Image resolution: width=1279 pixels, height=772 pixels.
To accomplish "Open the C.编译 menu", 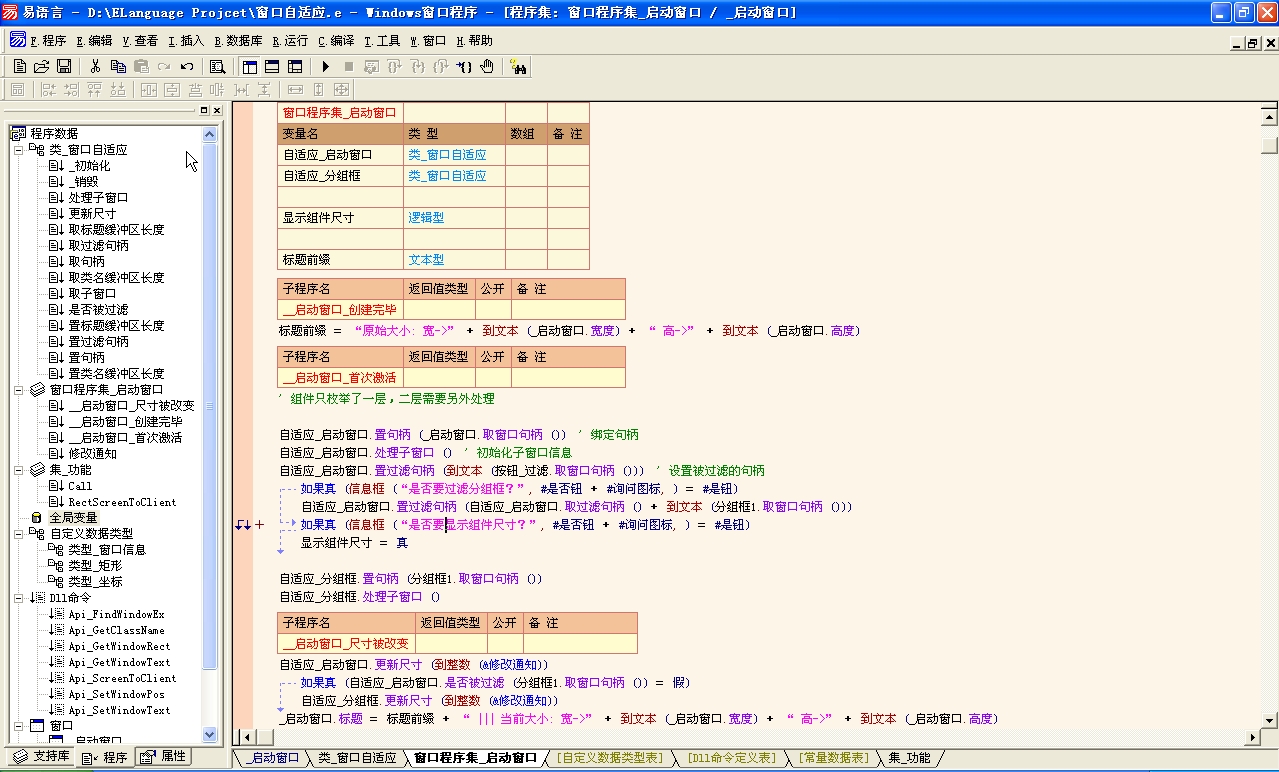I will click(x=336, y=41).
